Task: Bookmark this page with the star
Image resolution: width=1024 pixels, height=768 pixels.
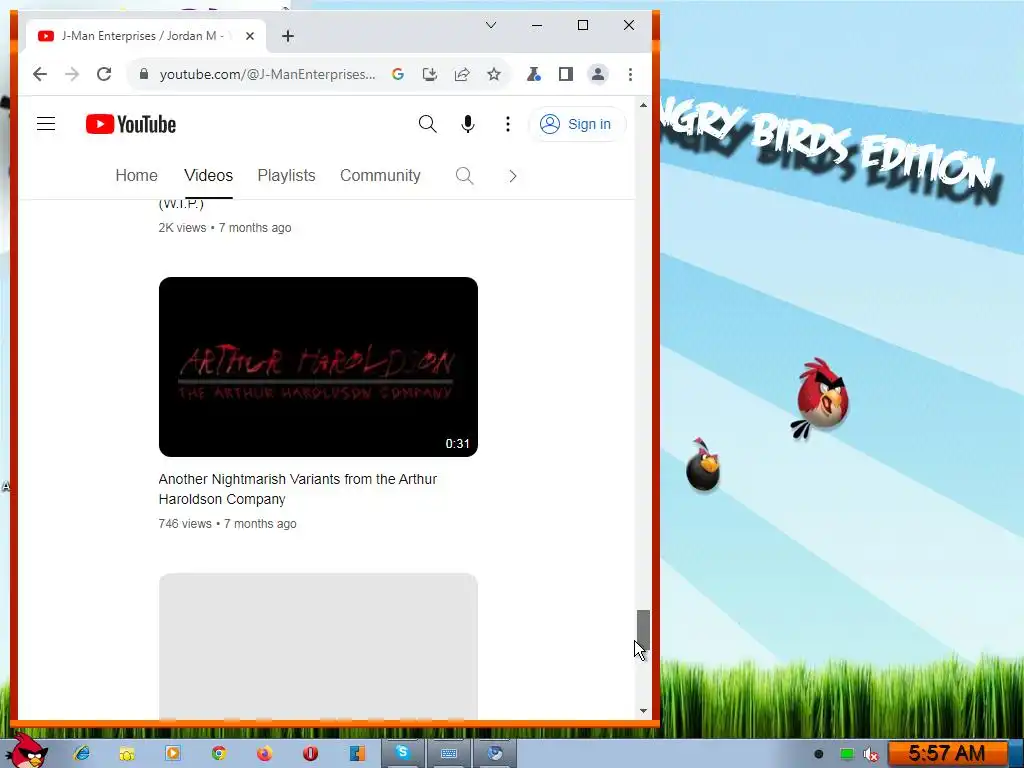Action: click(494, 74)
